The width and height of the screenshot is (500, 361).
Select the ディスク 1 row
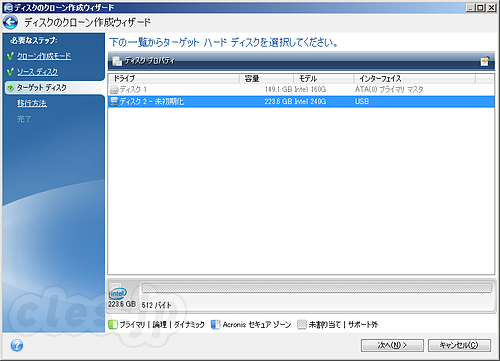pos(301,89)
